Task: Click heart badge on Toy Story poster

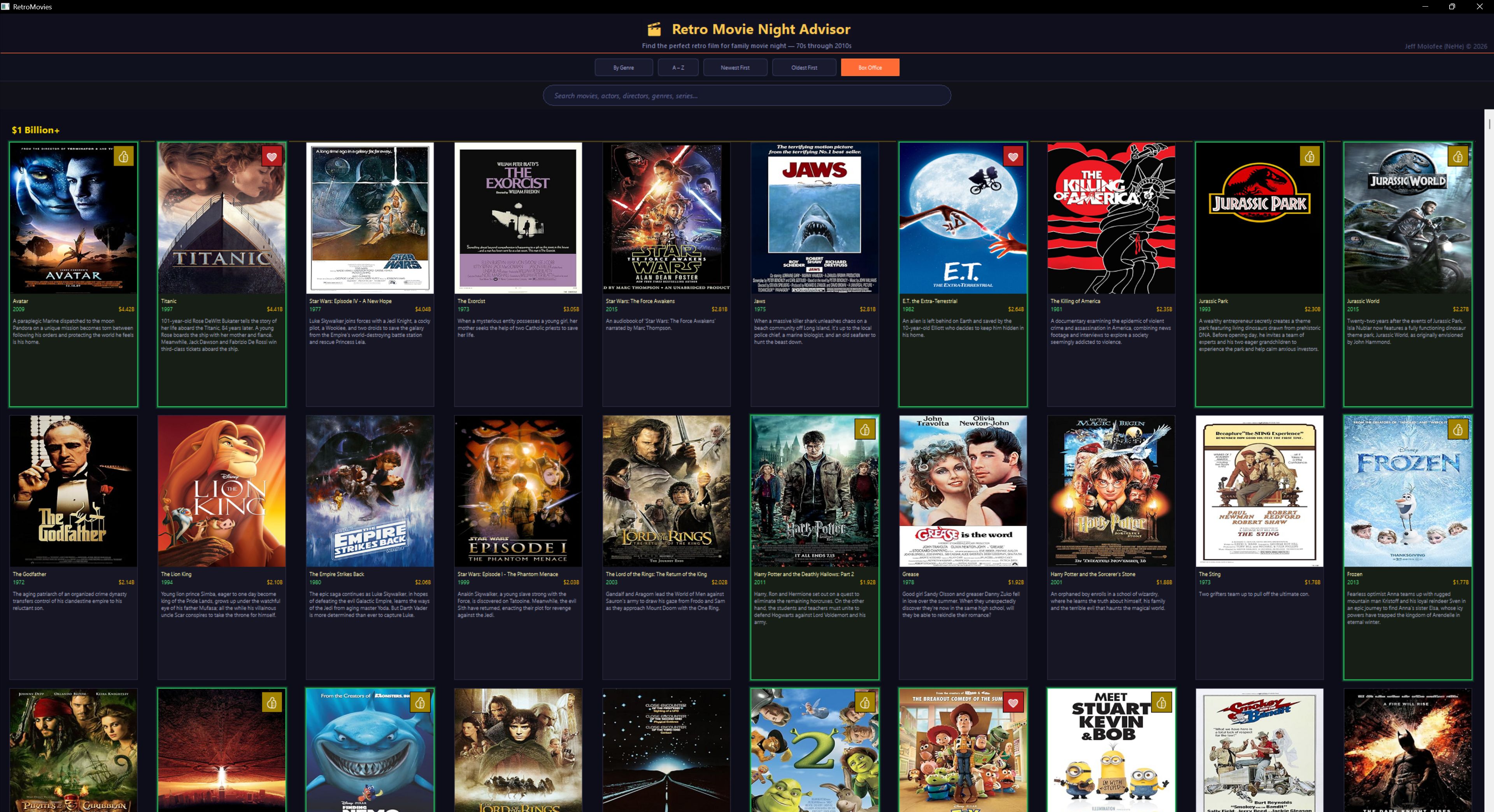Action: pyautogui.click(x=1013, y=702)
